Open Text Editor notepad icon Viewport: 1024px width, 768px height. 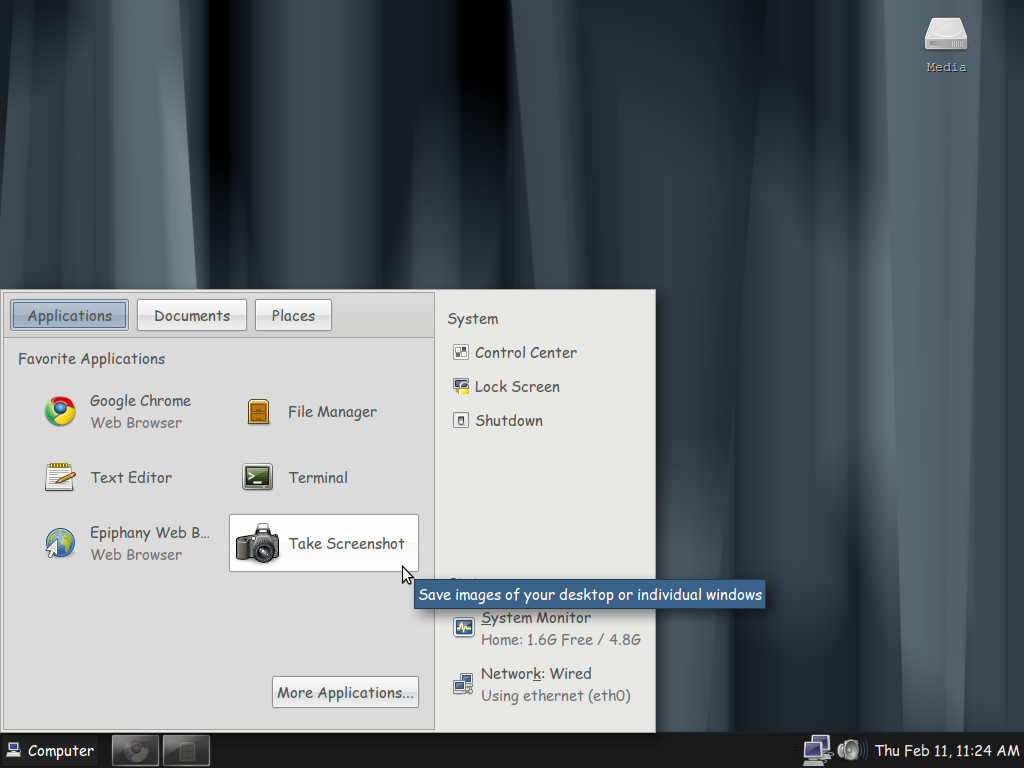pos(60,477)
